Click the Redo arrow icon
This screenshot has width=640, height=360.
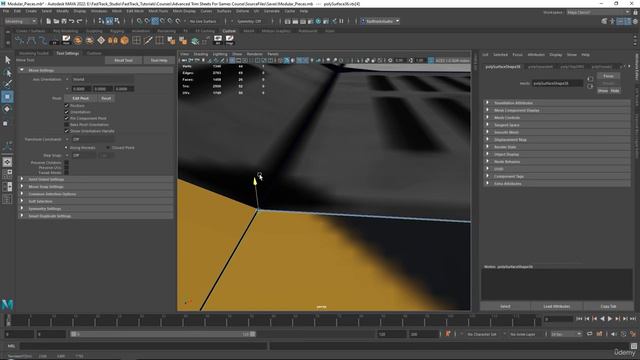79,21
